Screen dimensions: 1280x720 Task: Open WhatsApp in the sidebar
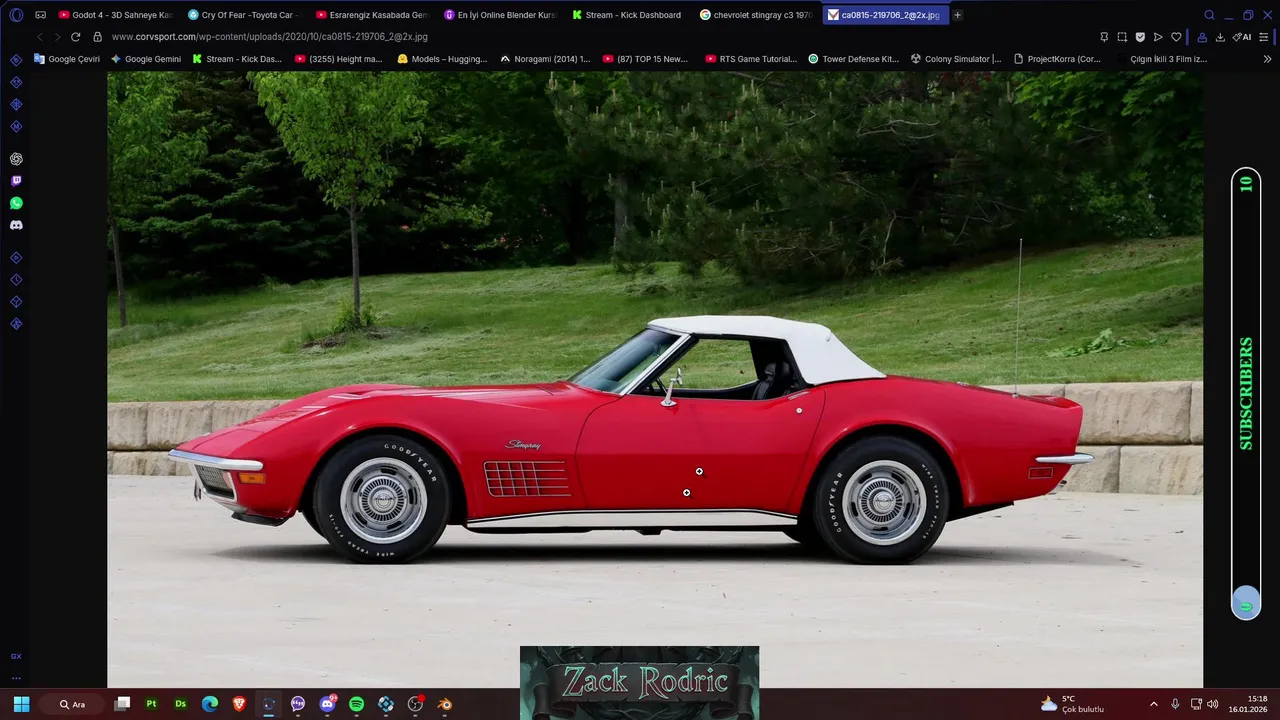click(x=16, y=203)
